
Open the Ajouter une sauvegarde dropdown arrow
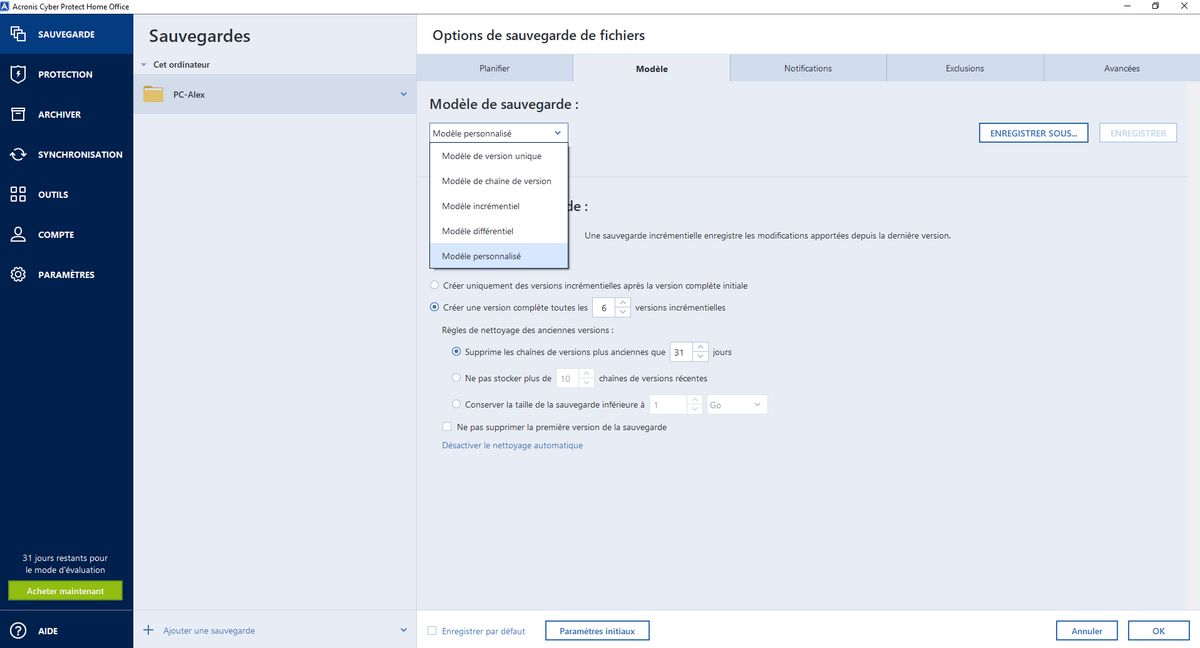(404, 630)
